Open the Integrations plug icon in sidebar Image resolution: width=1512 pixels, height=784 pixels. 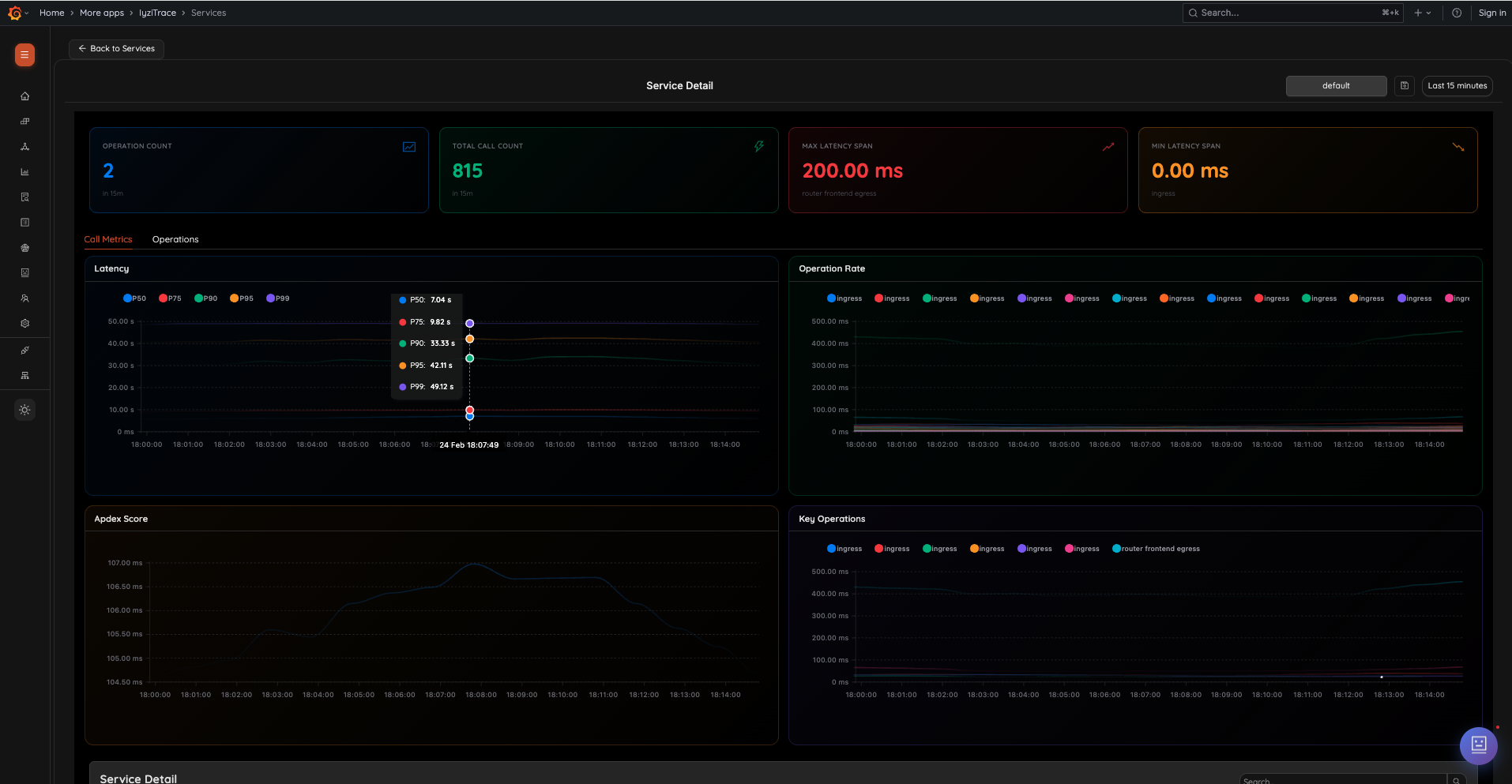[x=24, y=350]
